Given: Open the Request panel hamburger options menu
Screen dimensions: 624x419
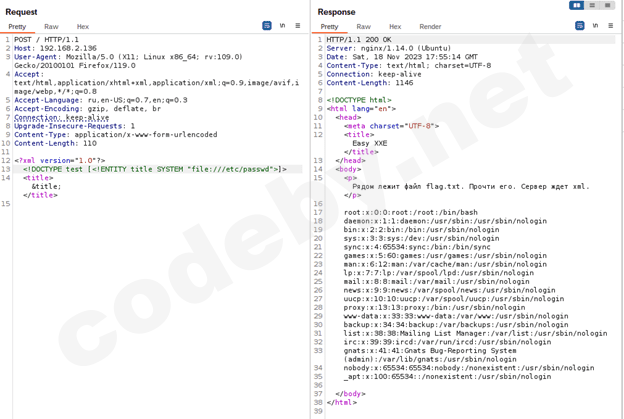Looking at the screenshot, I should coord(298,26).
